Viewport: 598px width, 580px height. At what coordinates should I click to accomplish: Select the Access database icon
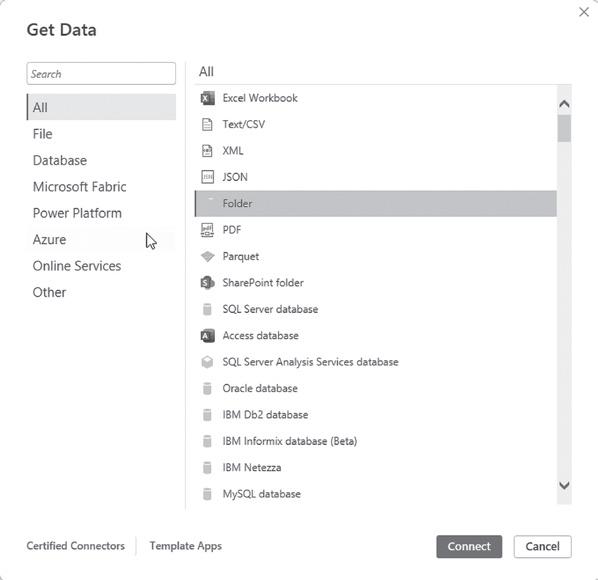(207, 336)
